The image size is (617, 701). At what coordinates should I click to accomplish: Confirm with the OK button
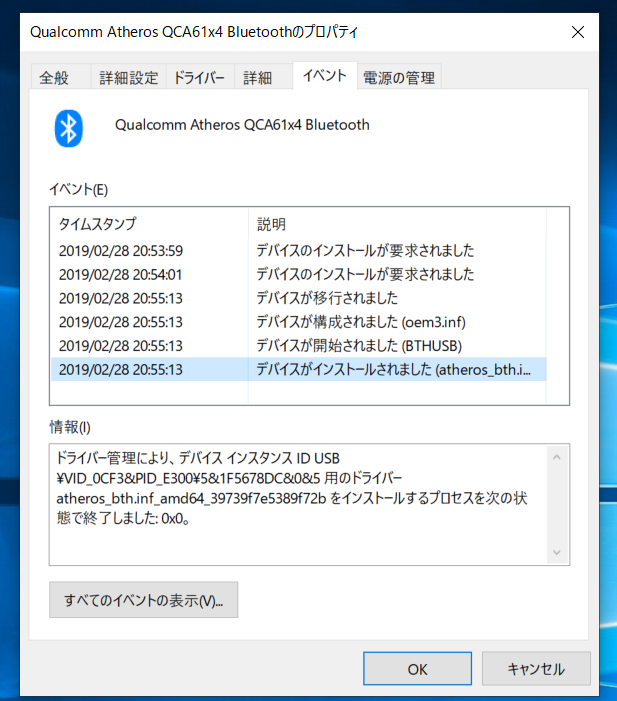click(x=418, y=669)
